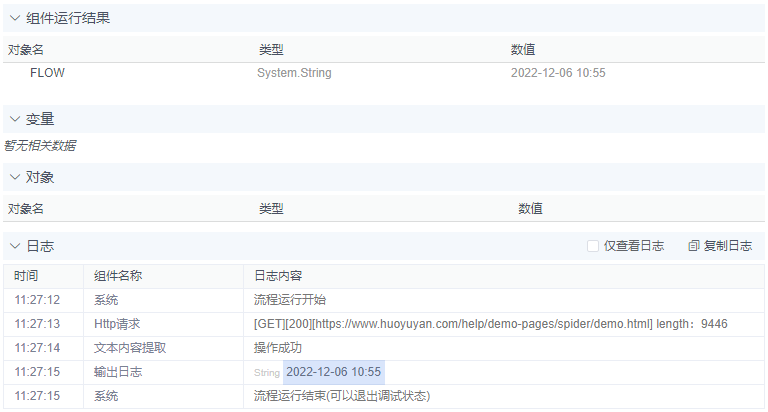Select the 流程运行结束 log entry
This screenshot has height=412, width=768.
[341, 396]
